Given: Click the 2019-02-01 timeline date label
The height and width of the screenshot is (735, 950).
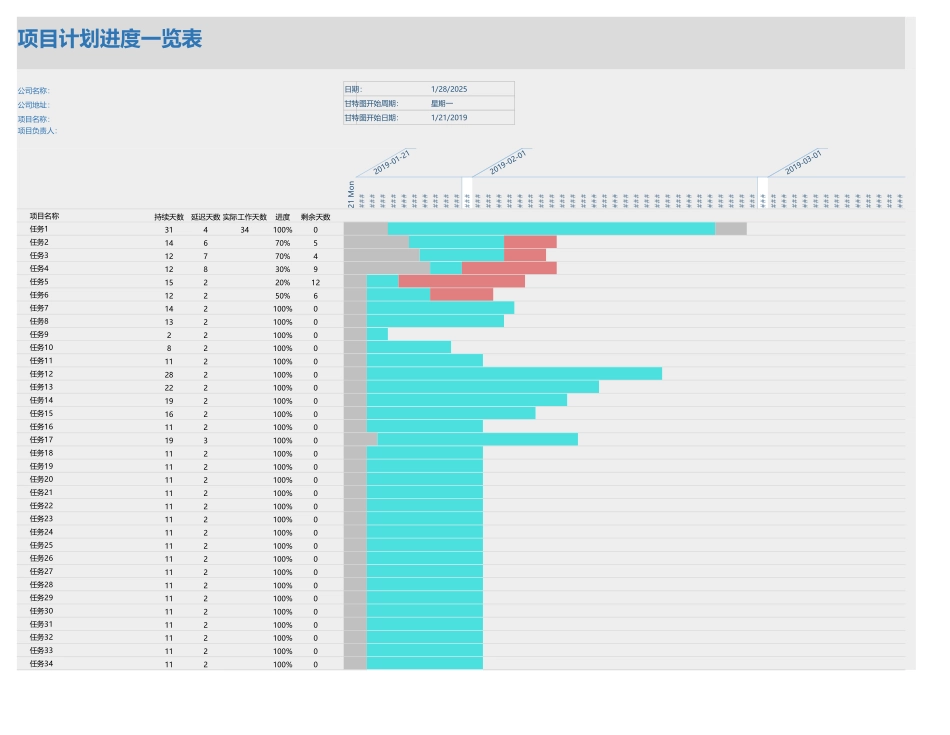Looking at the screenshot, I should tap(507, 163).
